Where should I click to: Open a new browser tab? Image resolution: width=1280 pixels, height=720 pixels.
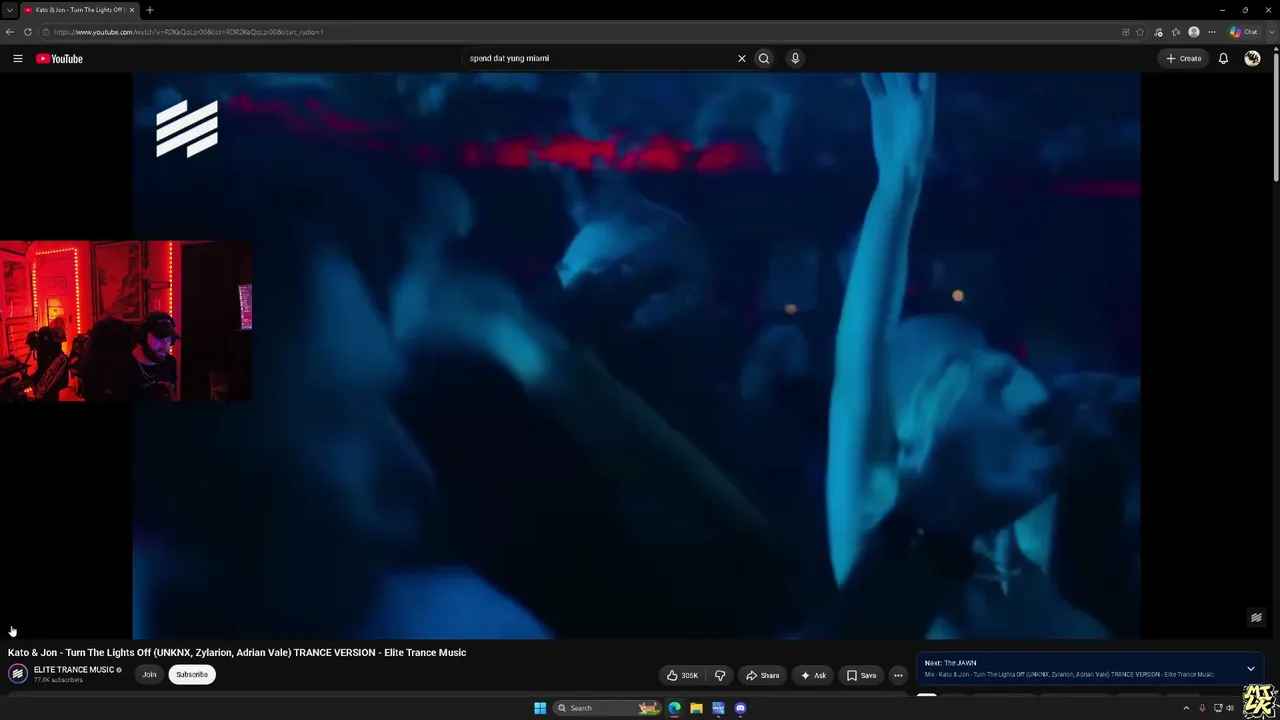coord(149,10)
